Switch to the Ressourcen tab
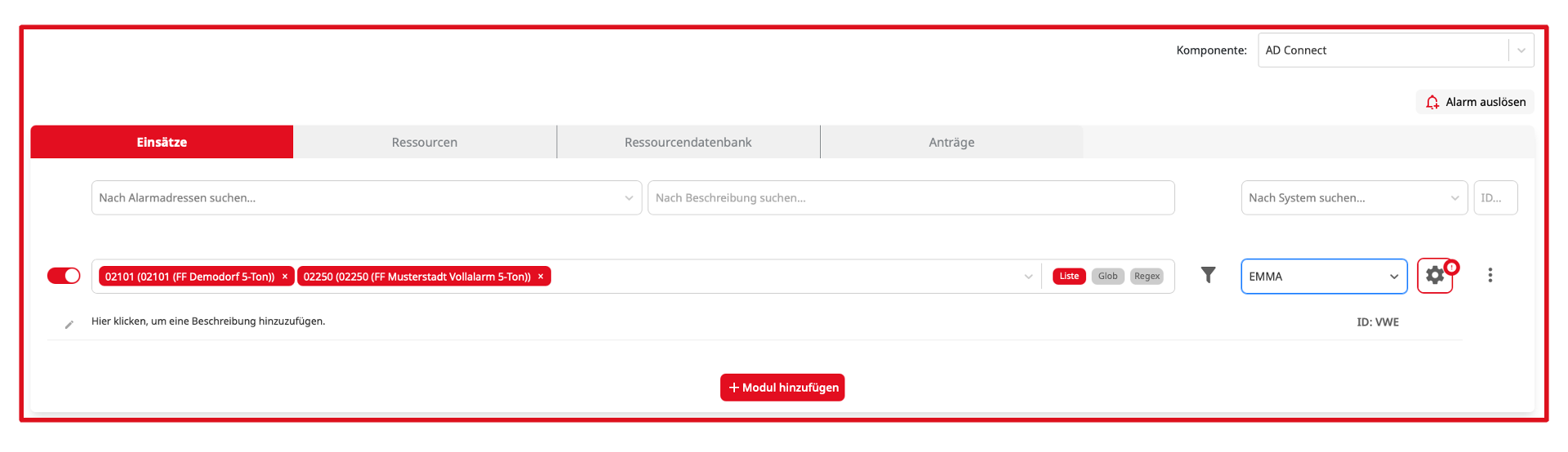This screenshot has height=452, width=1568. (425, 142)
